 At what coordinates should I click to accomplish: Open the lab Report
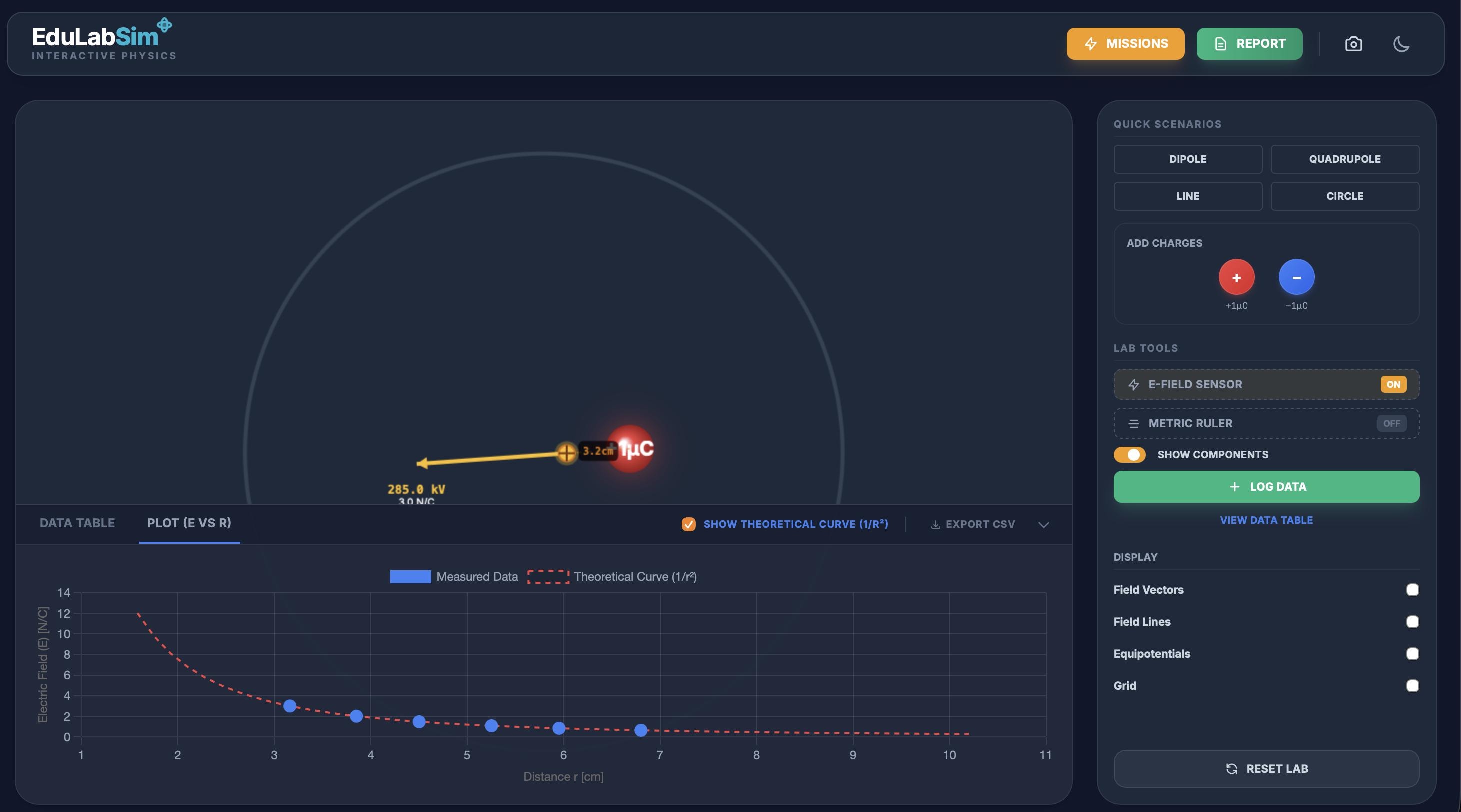pos(1249,43)
